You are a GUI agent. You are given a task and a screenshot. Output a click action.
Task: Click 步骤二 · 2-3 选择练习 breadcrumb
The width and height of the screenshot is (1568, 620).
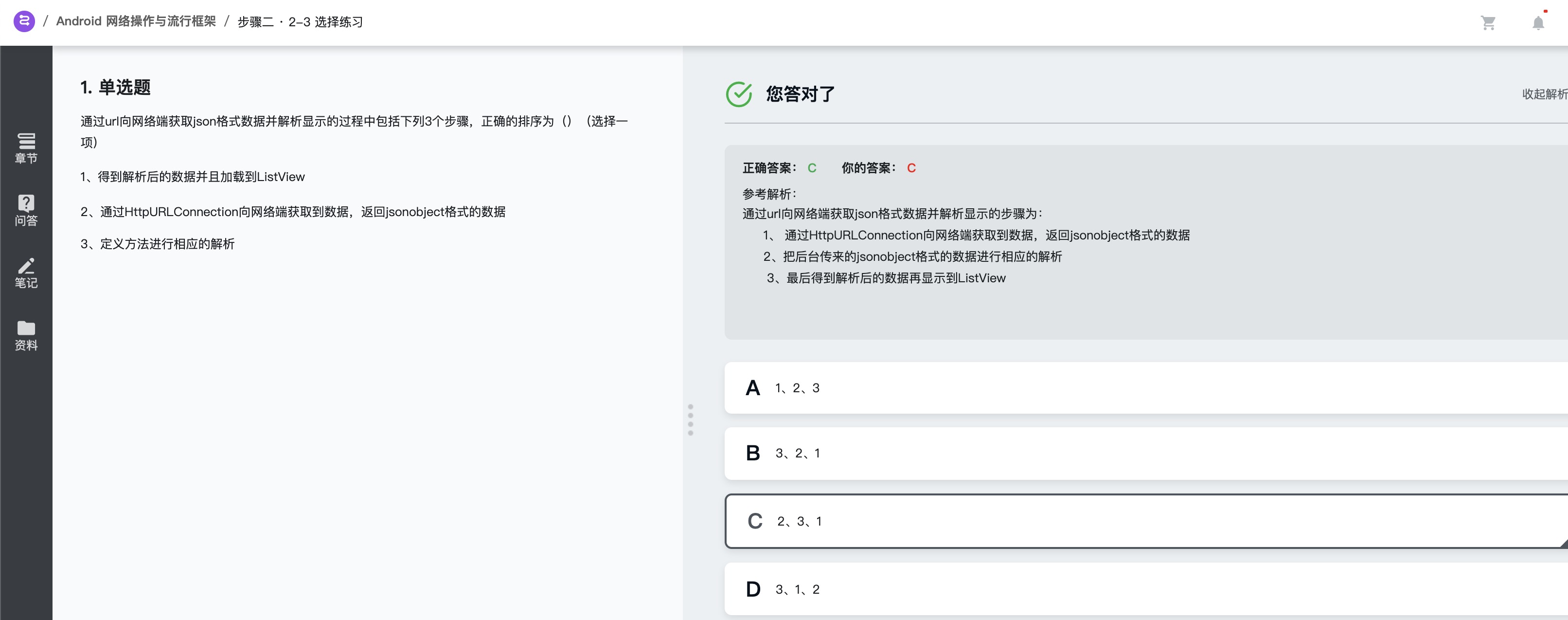click(x=300, y=22)
